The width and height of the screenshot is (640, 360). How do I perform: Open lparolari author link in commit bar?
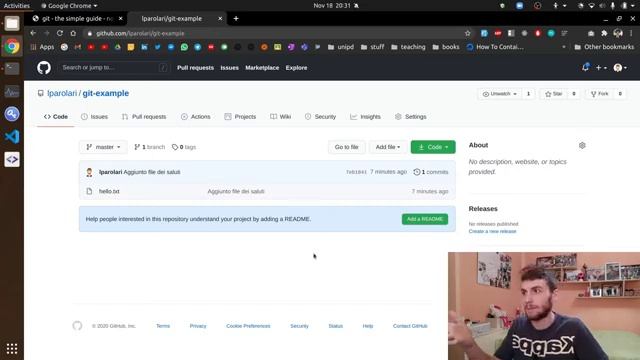[x=110, y=172]
